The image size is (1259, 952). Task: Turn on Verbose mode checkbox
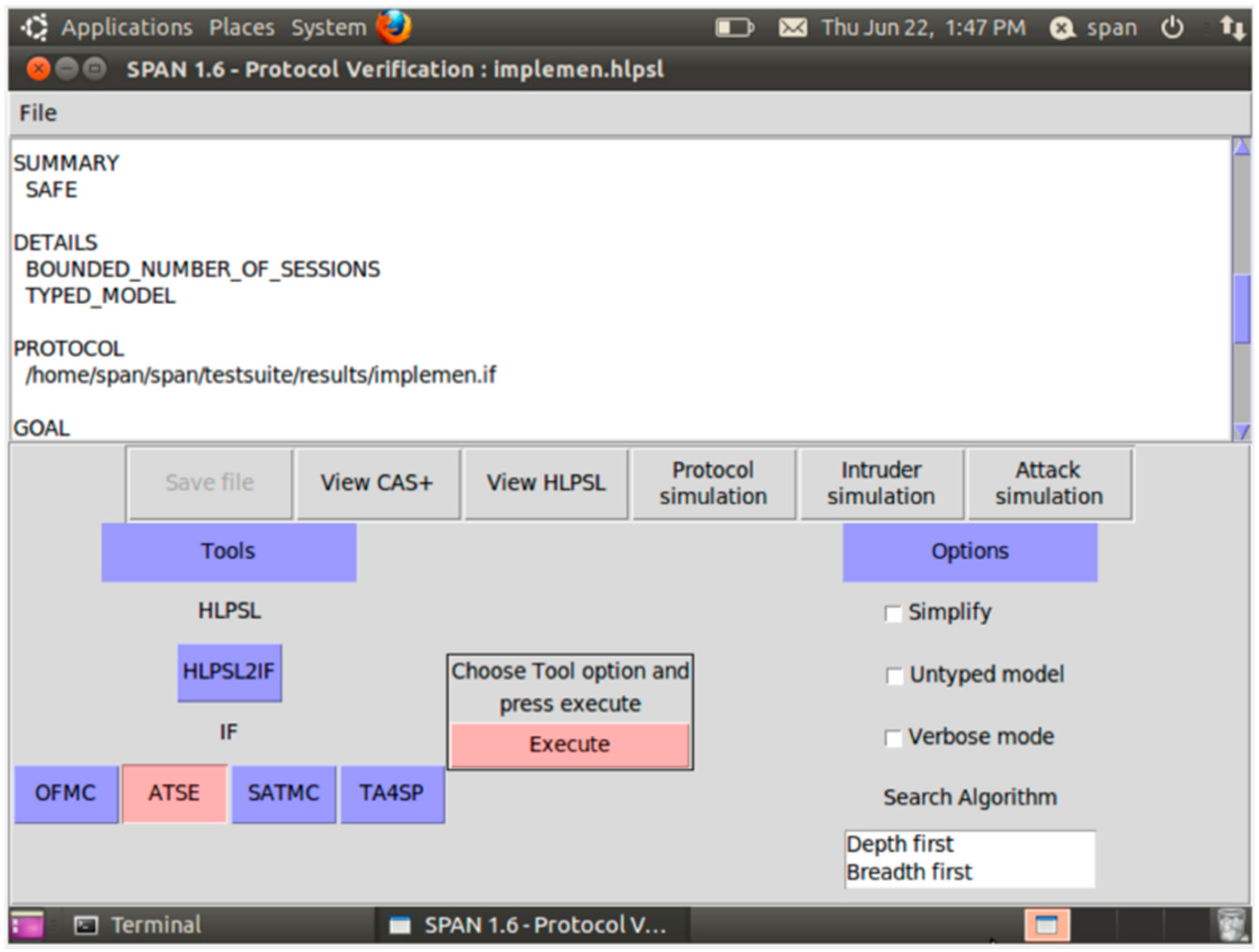click(x=893, y=738)
